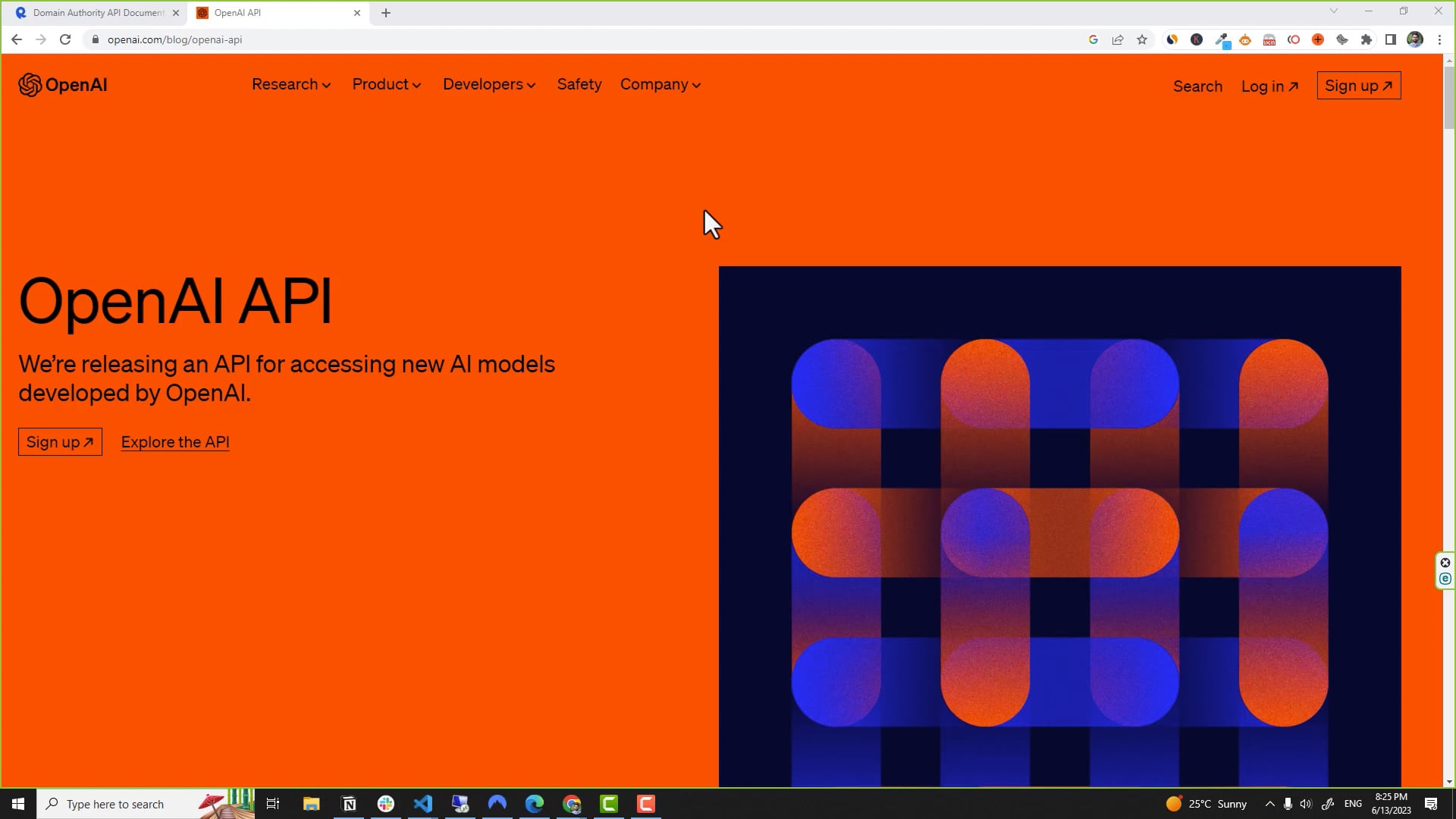Click the OpenAI logo in the header
The image size is (1456, 819).
(62, 84)
